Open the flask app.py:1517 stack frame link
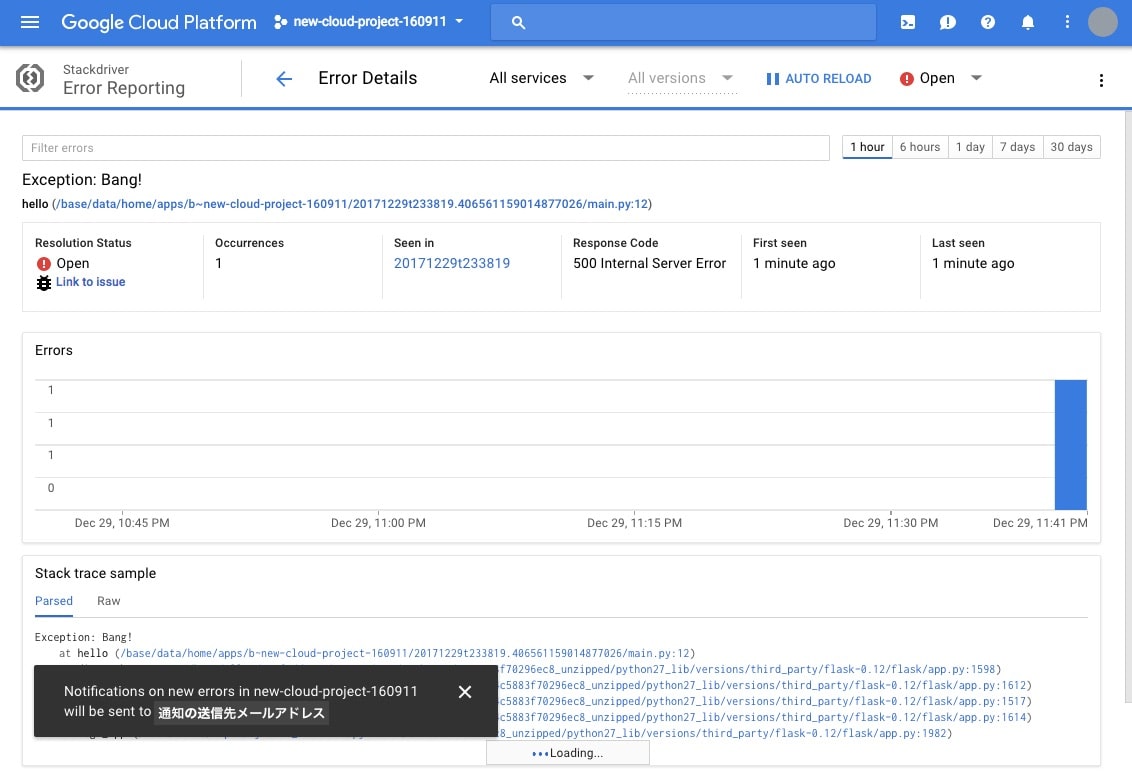 click(x=762, y=701)
